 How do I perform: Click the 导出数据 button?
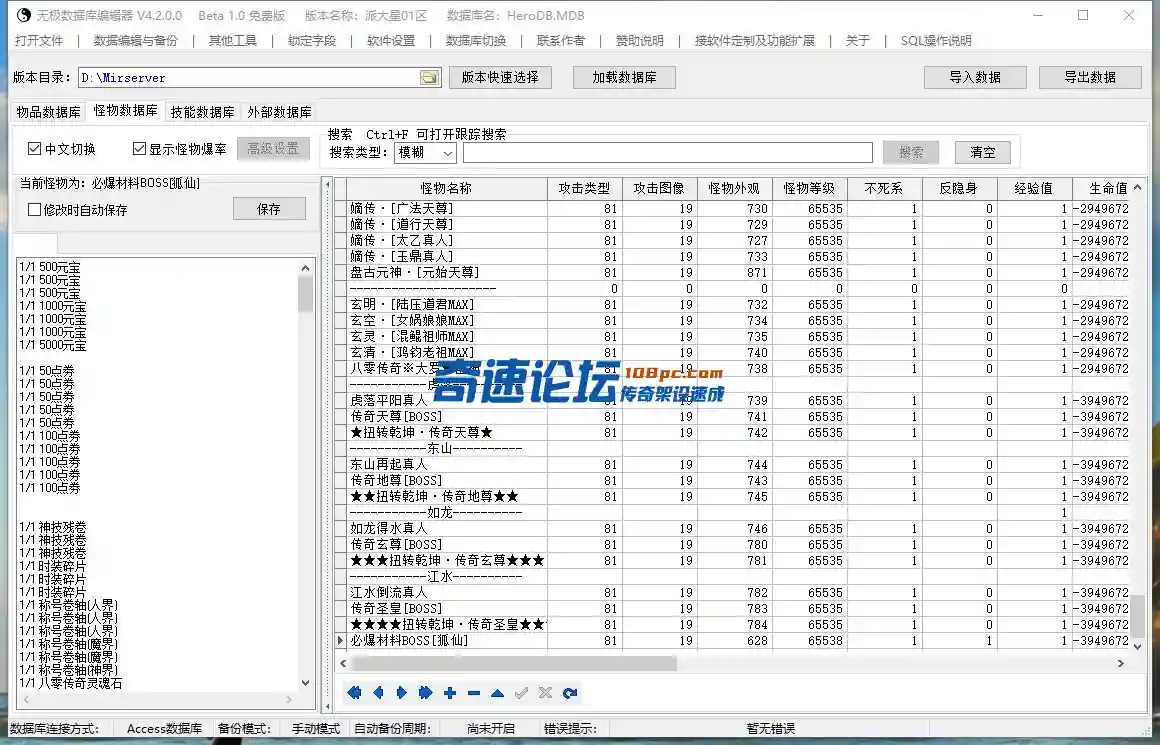tap(1090, 77)
